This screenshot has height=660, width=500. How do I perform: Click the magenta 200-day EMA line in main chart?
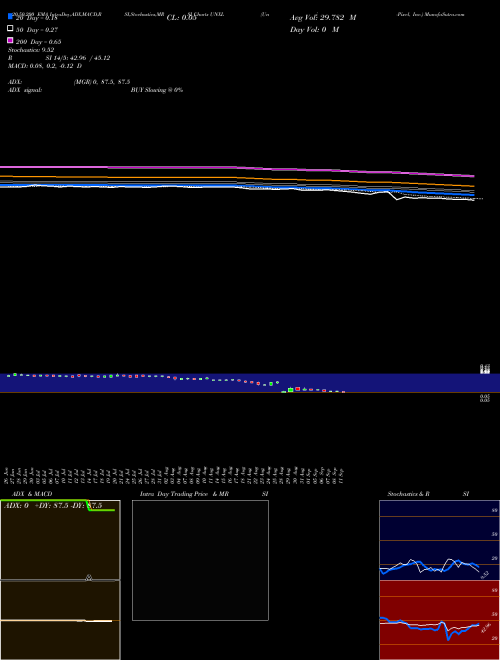[x=236, y=167]
